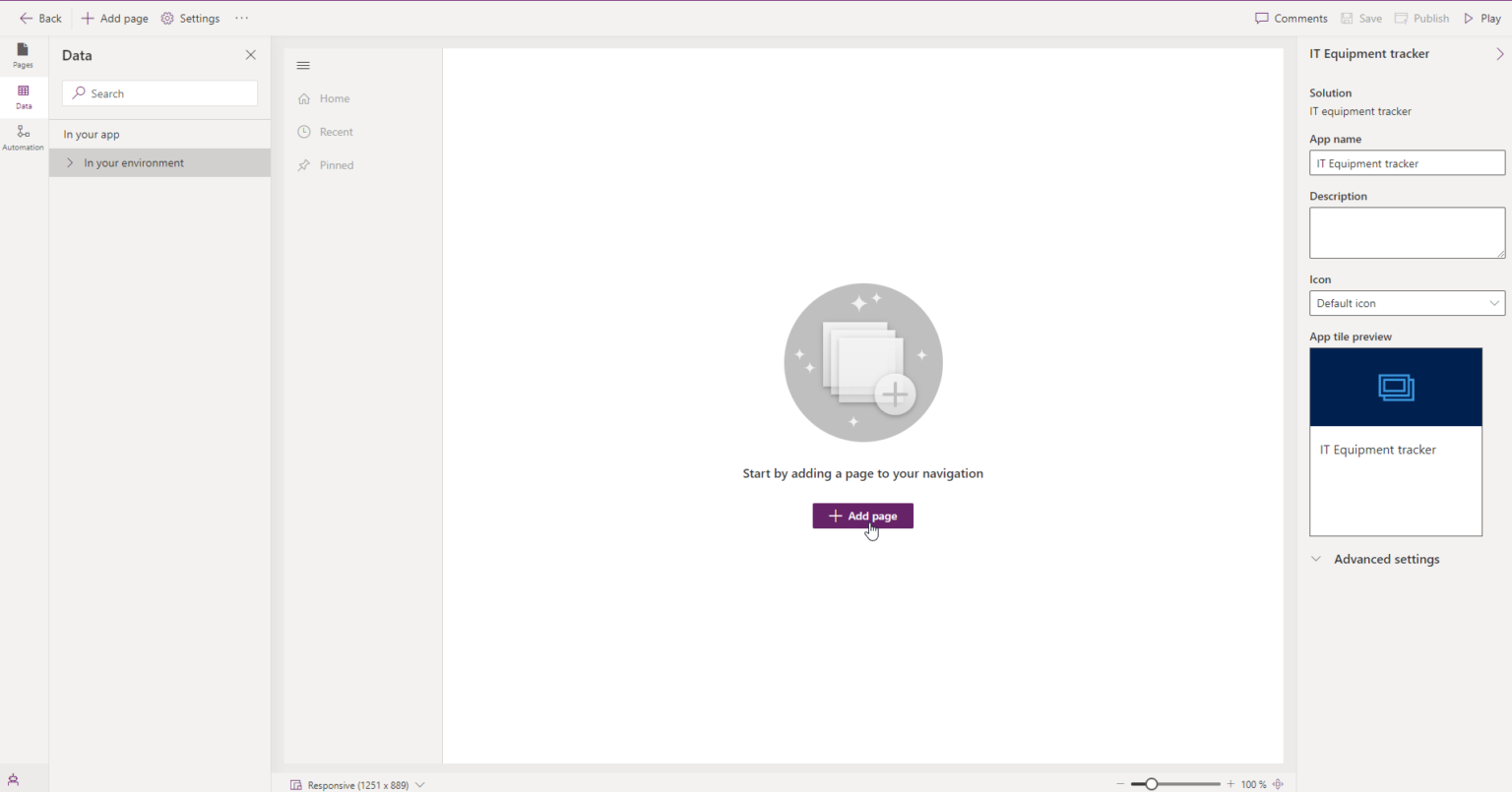Click into the App name text field
Viewport: 1512px width, 792px height.
coord(1407,163)
